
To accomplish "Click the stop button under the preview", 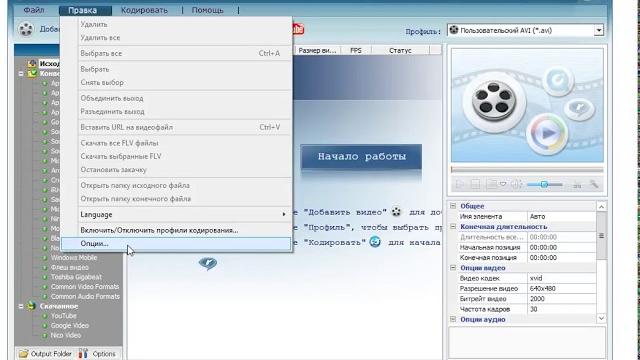I will point(476,184).
